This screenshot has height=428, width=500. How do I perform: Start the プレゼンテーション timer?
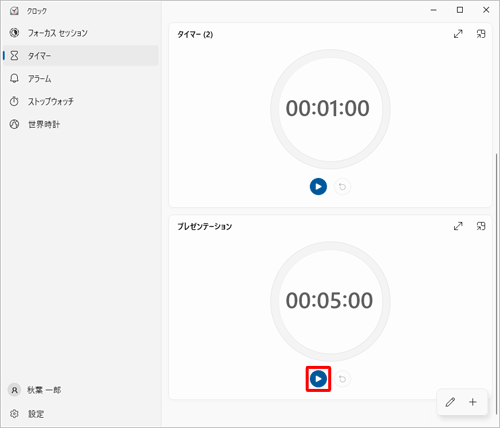click(318, 379)
